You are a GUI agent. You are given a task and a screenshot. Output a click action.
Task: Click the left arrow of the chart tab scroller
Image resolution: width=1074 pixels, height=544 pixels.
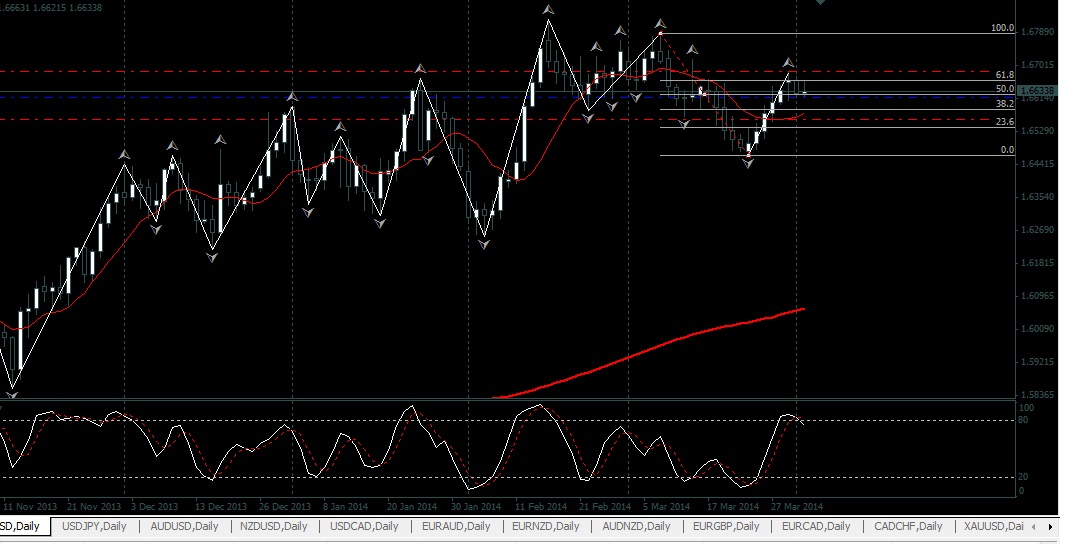click(x=1034, y=527)
